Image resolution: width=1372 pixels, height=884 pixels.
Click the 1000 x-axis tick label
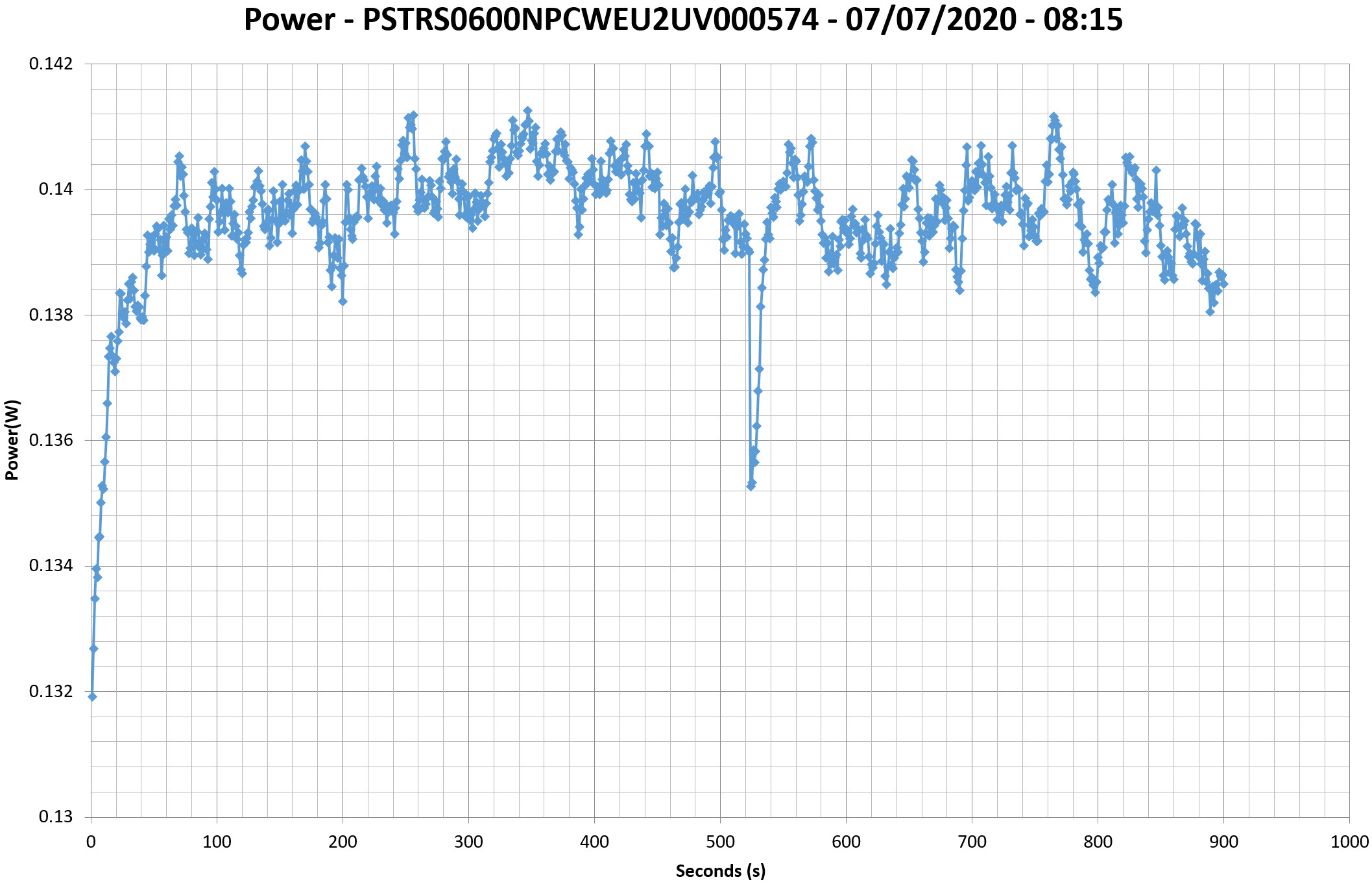pyautogui.click(x=1349, y=842)
